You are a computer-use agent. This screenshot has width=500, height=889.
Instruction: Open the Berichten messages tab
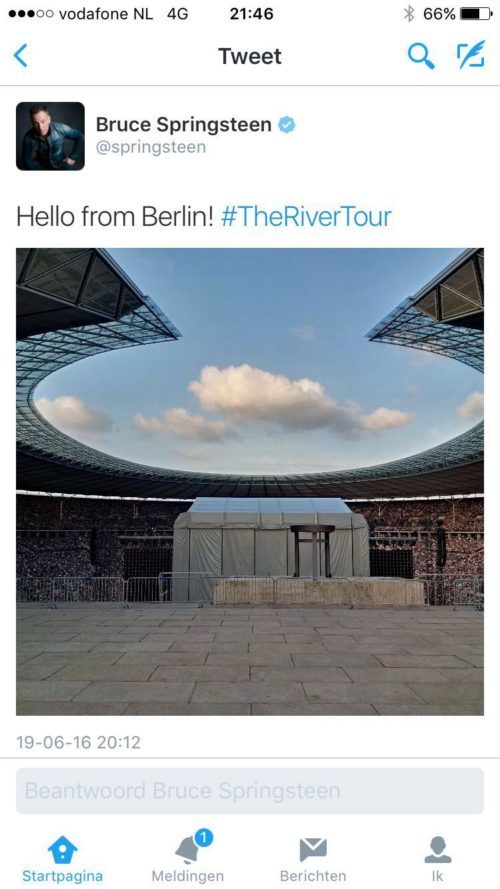click(x=313, y=859)
